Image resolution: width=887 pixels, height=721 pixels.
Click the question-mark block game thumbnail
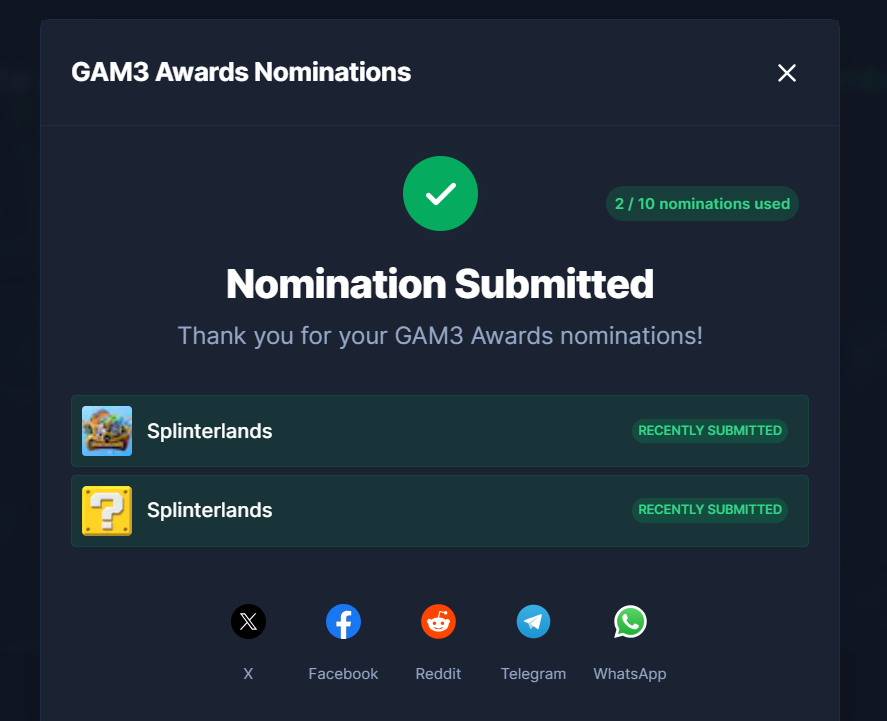107,511
